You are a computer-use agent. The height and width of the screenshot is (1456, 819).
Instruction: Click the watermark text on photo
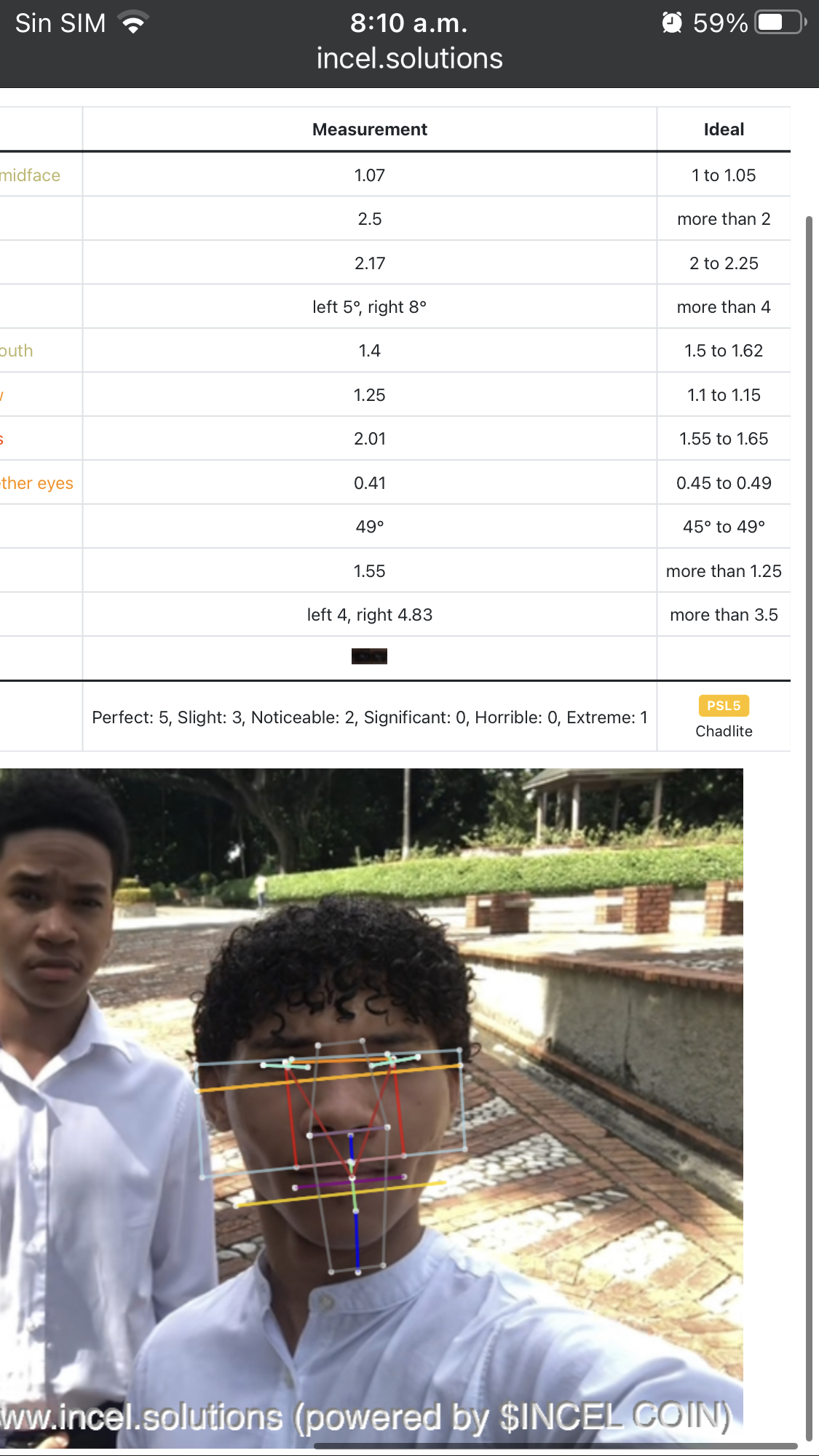coord(365,1417)
